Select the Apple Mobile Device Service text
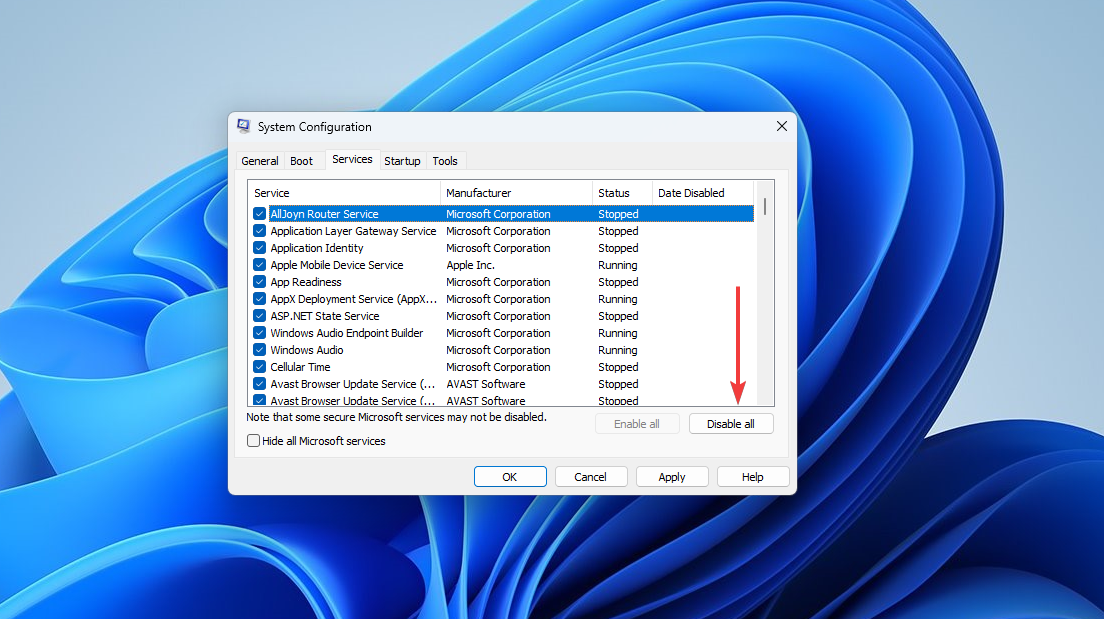The image size is (1104, 619). tap(337, 265)
